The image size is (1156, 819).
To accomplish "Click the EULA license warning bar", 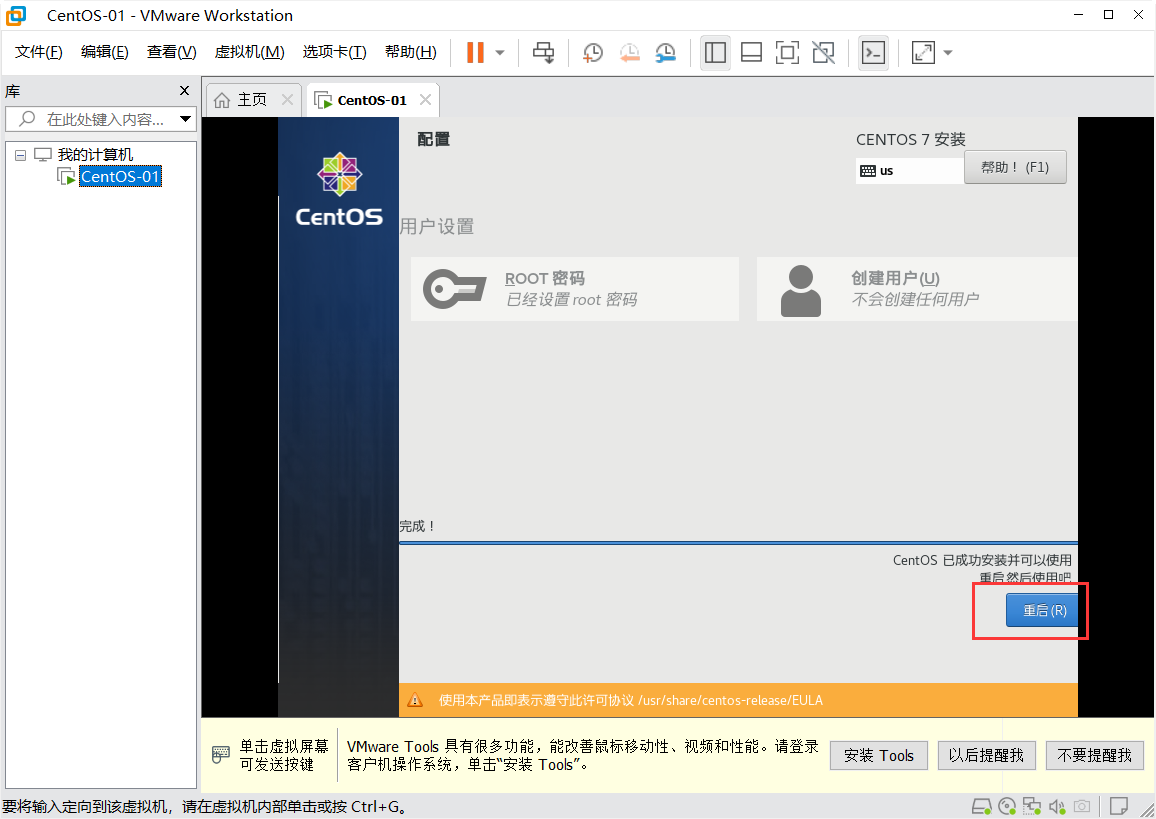I will 738,700.
